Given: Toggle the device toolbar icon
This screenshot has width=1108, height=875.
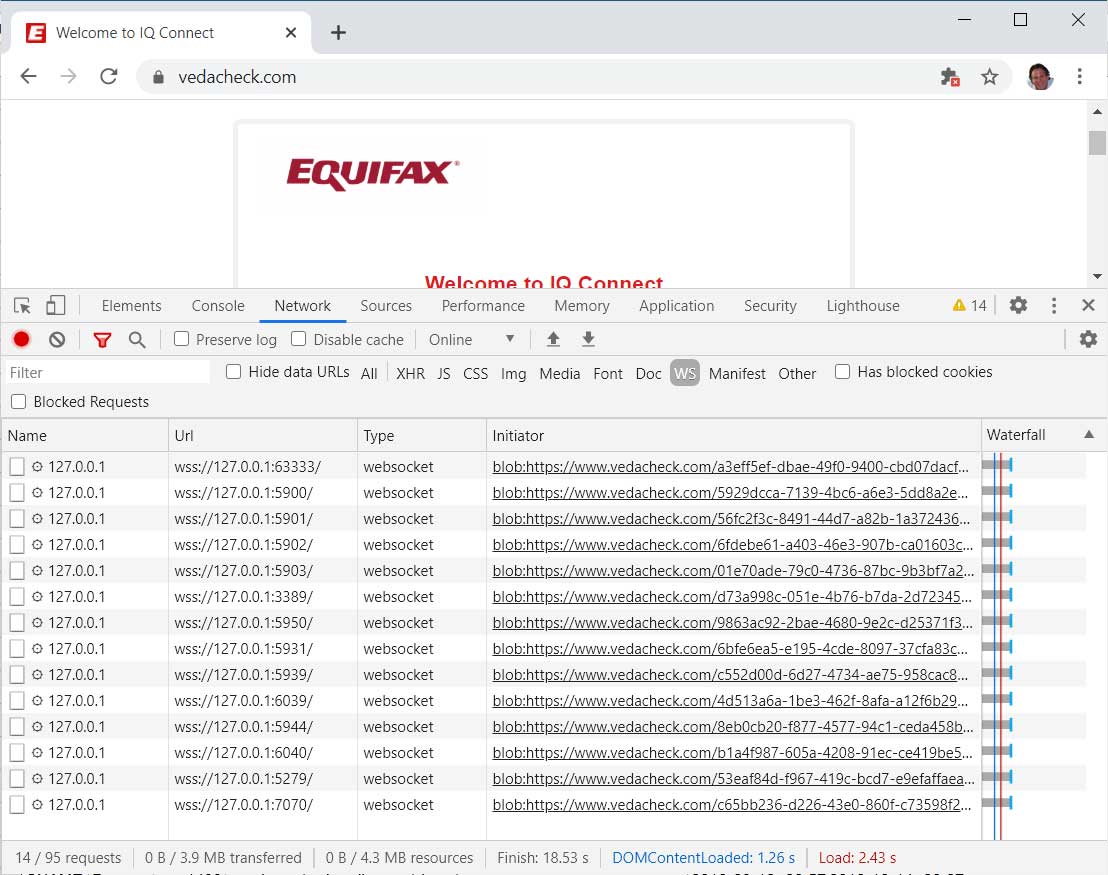Looking at the screenshot, I should (55, 305).
